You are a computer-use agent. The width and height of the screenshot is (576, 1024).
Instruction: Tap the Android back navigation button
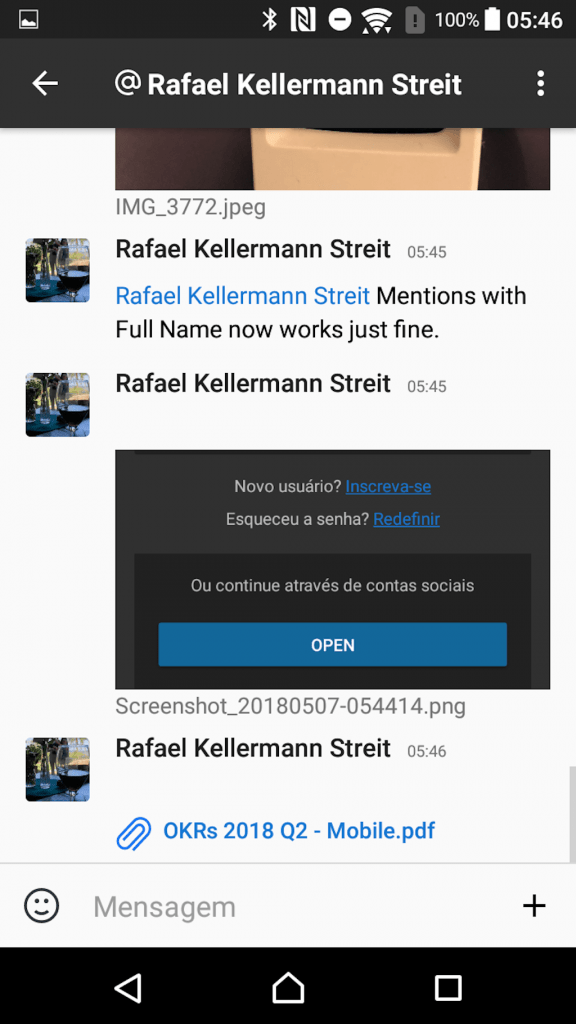pos(128,988)
